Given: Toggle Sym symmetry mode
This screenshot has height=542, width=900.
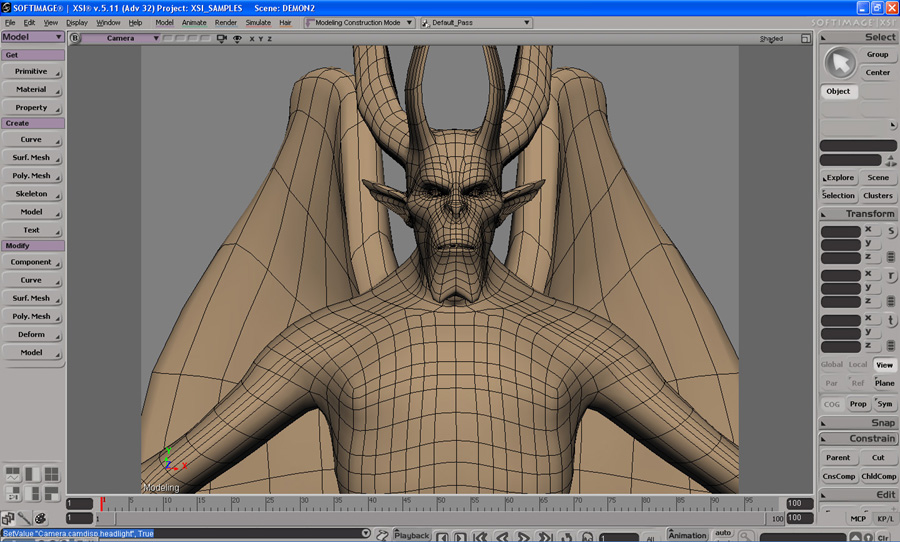Looking at the screenshot, I should [885, 404].
